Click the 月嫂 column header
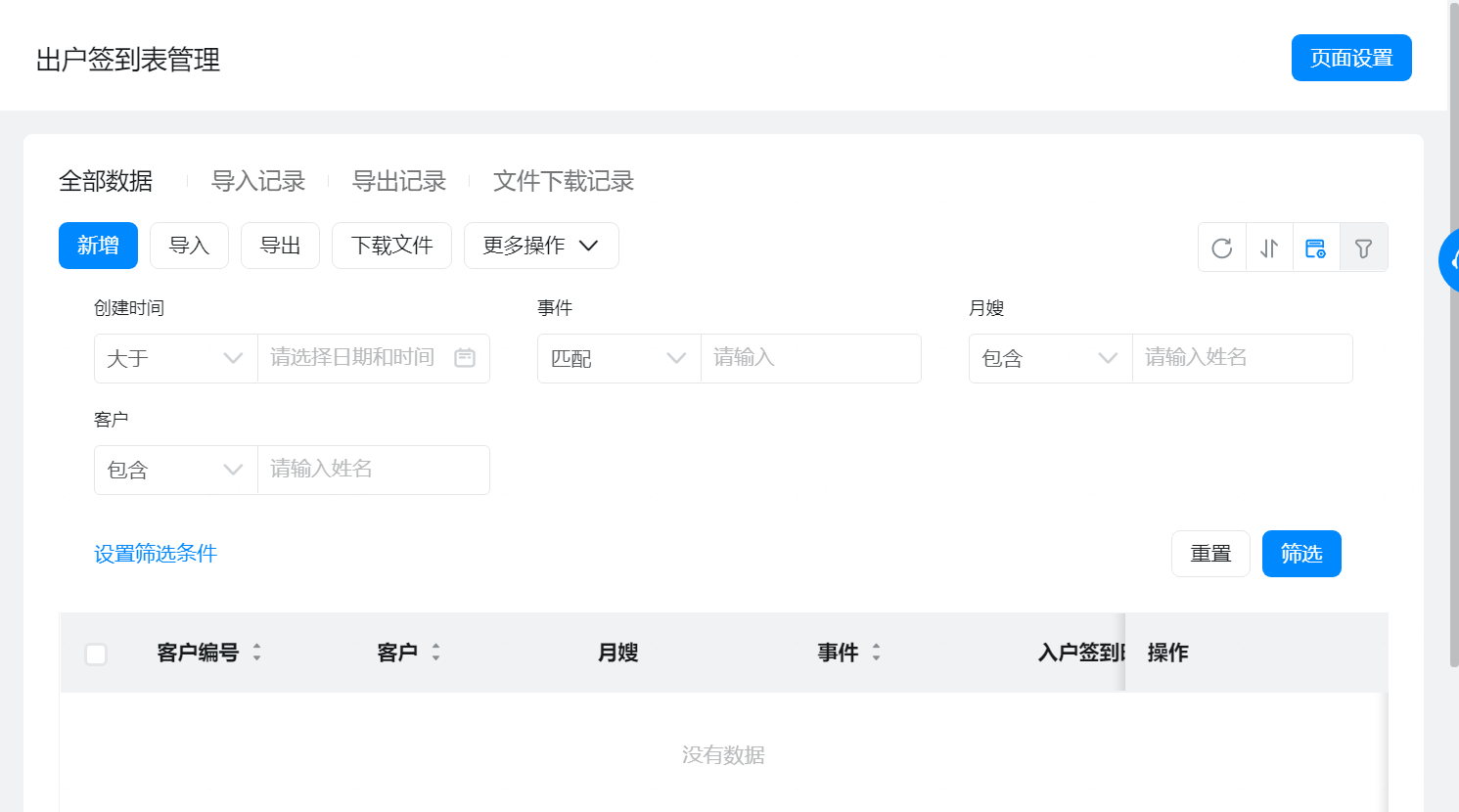The image size is (1459, 812). (617, 653)
